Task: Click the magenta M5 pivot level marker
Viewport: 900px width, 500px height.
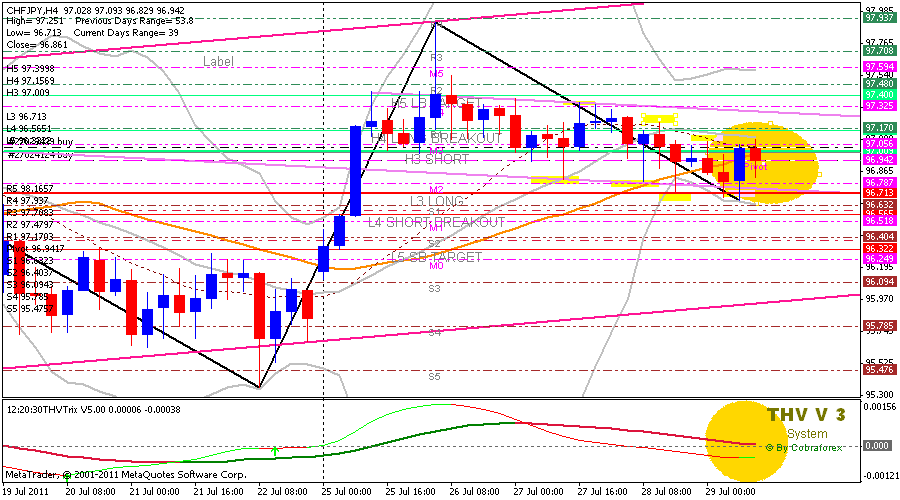Action: [x=436, y=74]
